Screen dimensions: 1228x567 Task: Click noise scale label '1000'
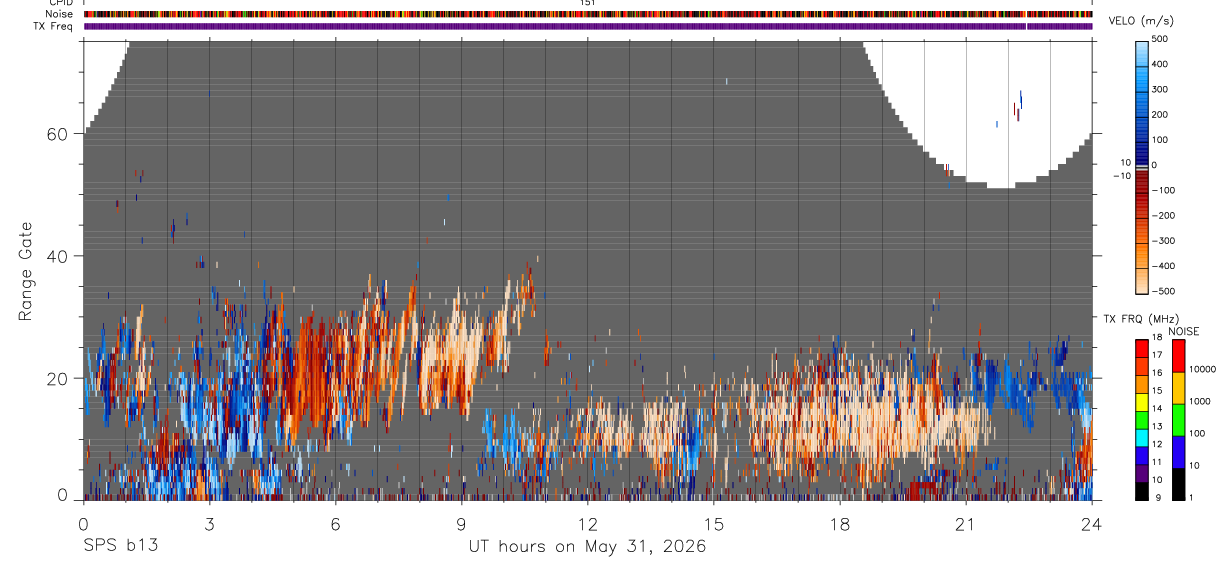1200,401
